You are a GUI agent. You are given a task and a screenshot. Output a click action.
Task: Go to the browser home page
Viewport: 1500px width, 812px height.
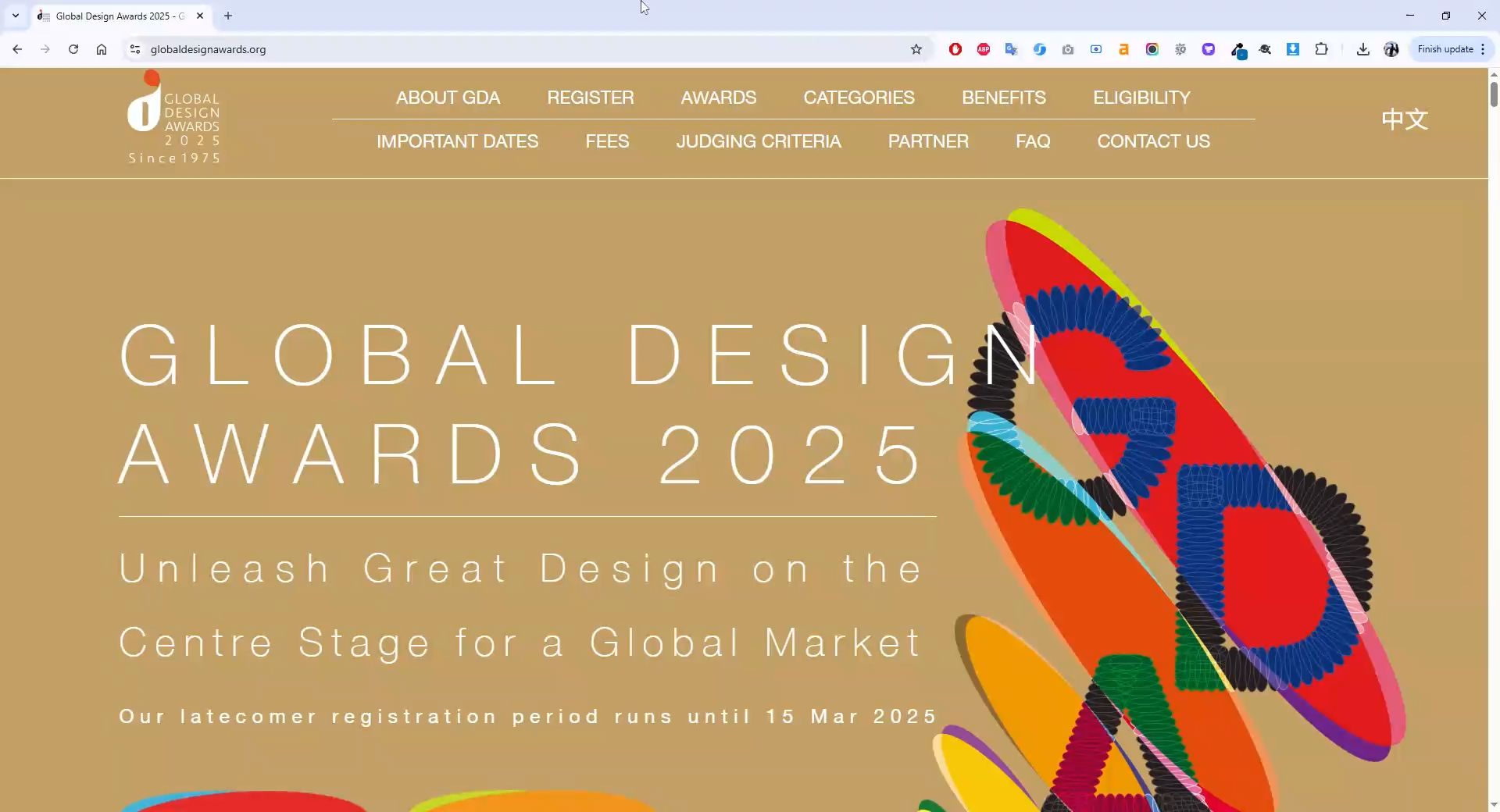(x=102, y=49)
